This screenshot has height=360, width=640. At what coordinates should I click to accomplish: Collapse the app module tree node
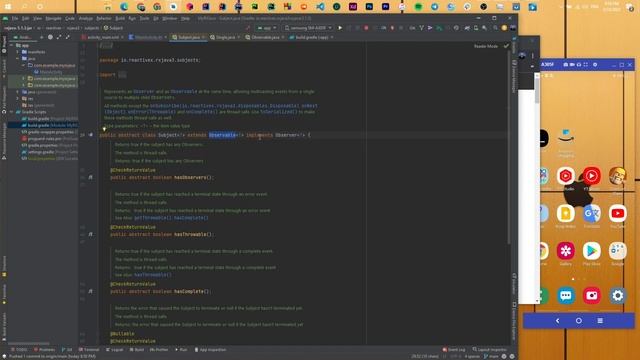click(x=12, y=45)
